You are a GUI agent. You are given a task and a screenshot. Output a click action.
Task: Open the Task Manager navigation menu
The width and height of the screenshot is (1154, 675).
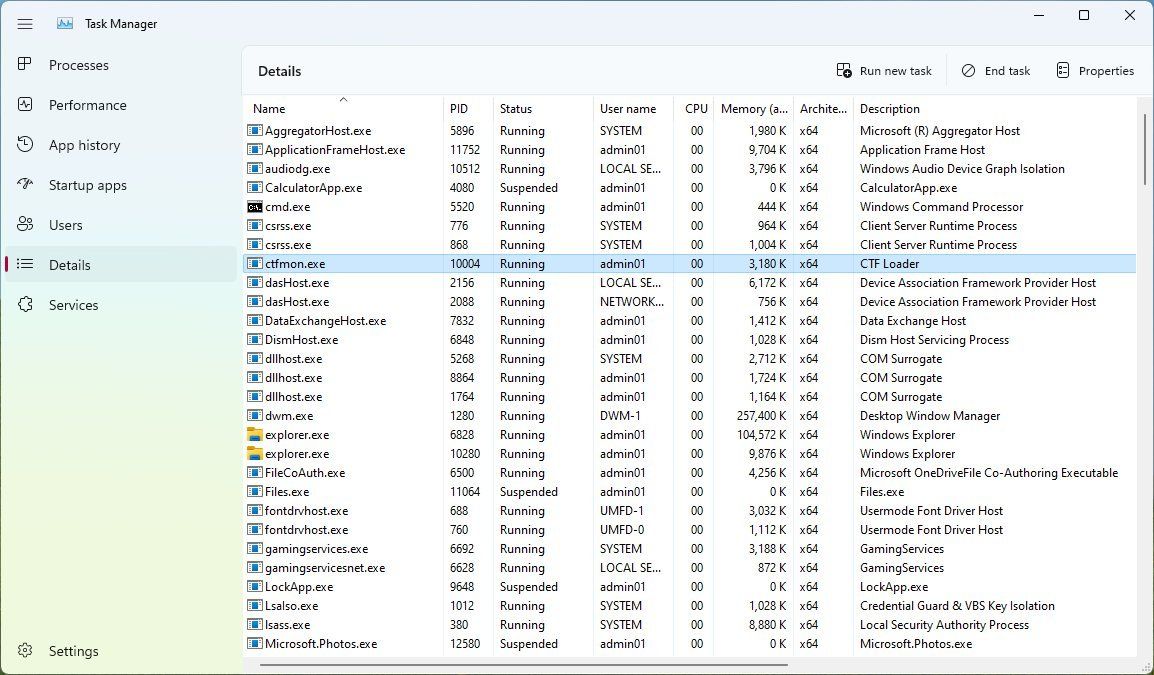(x=25, y=23)
